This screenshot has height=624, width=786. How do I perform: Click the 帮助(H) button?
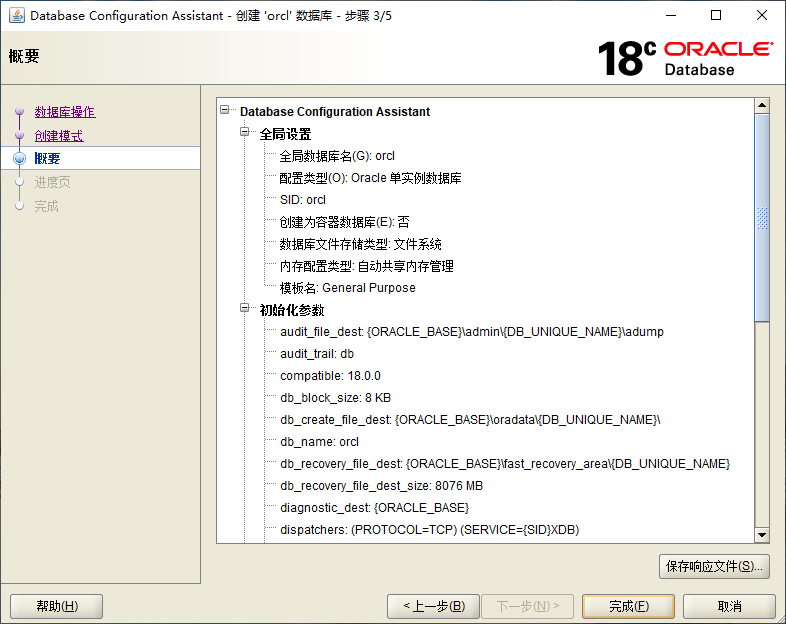(57, 606)
